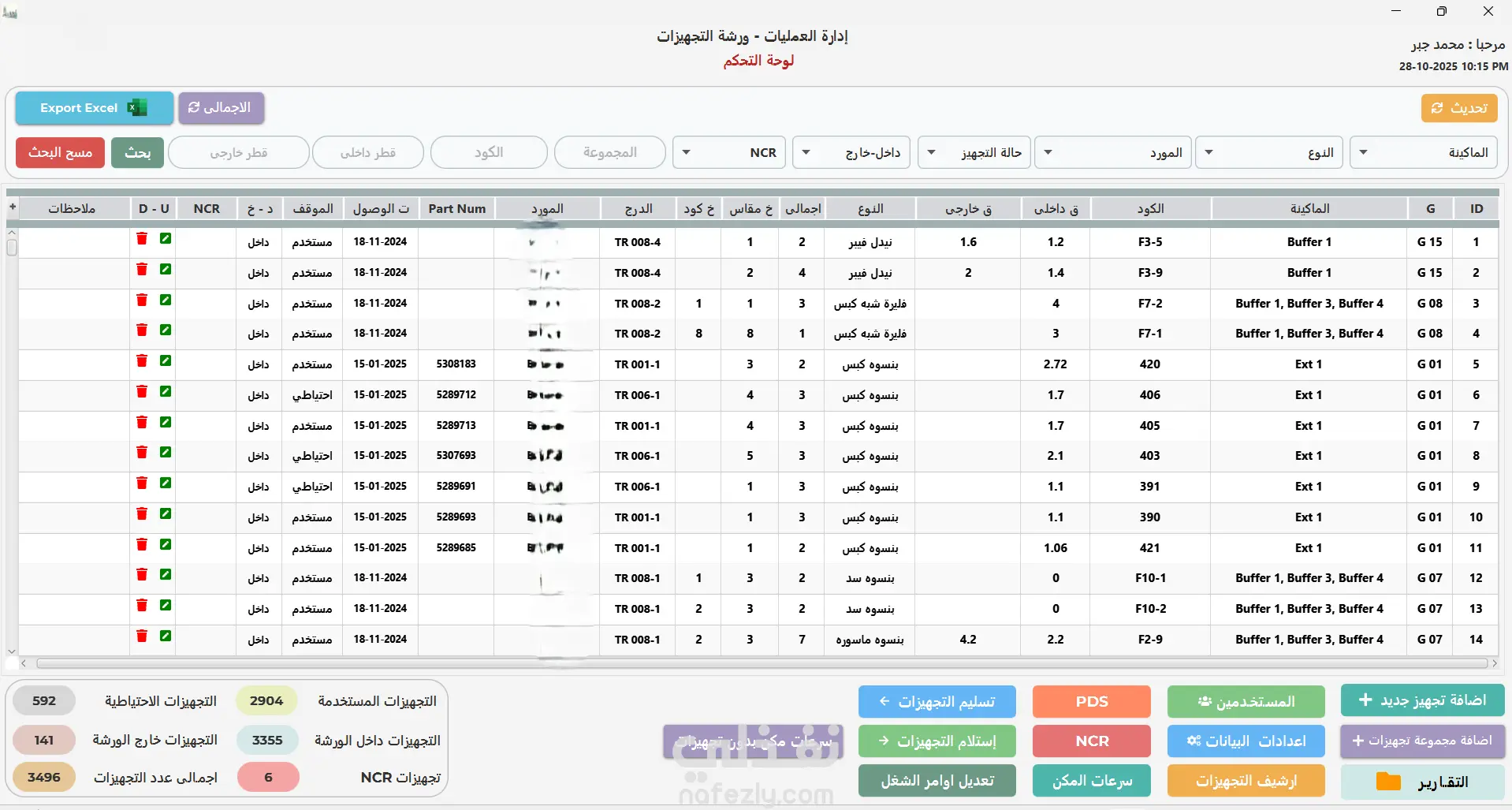Image resolution: width=1512 pixels, height=810 pixels.
Task: Click the green edit icon in row 6
Action: (166, 391)
